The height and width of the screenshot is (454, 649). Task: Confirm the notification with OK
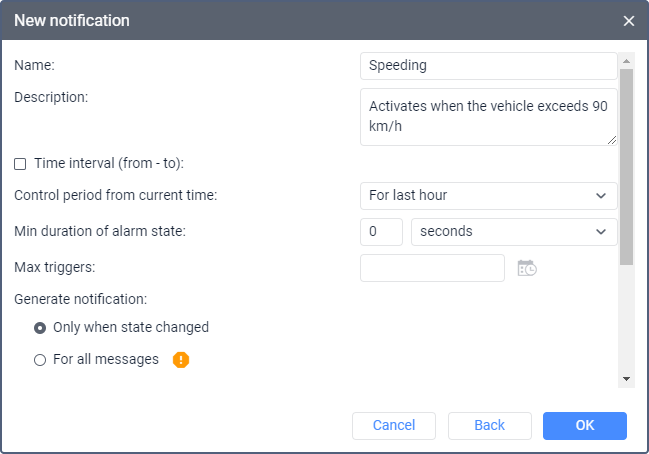[585, 426]
